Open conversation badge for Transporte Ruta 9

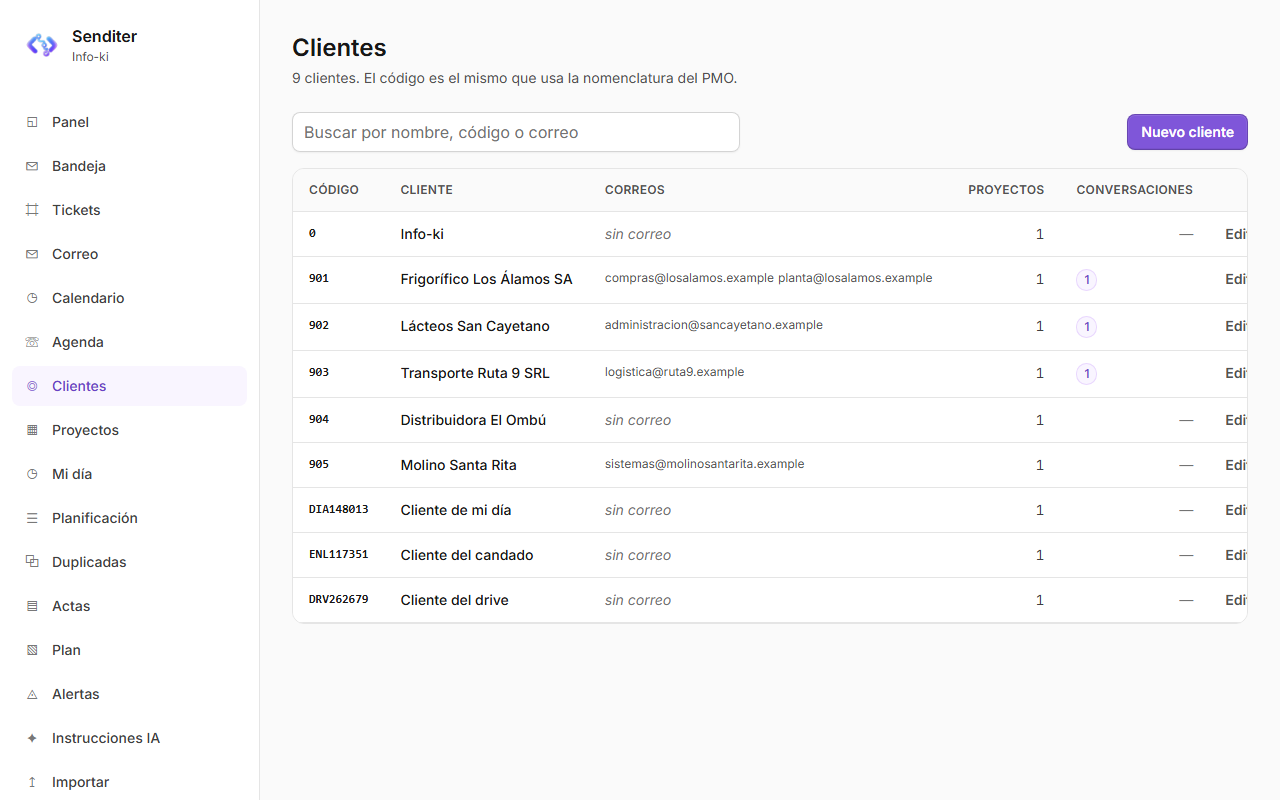tap(1087, 374)
